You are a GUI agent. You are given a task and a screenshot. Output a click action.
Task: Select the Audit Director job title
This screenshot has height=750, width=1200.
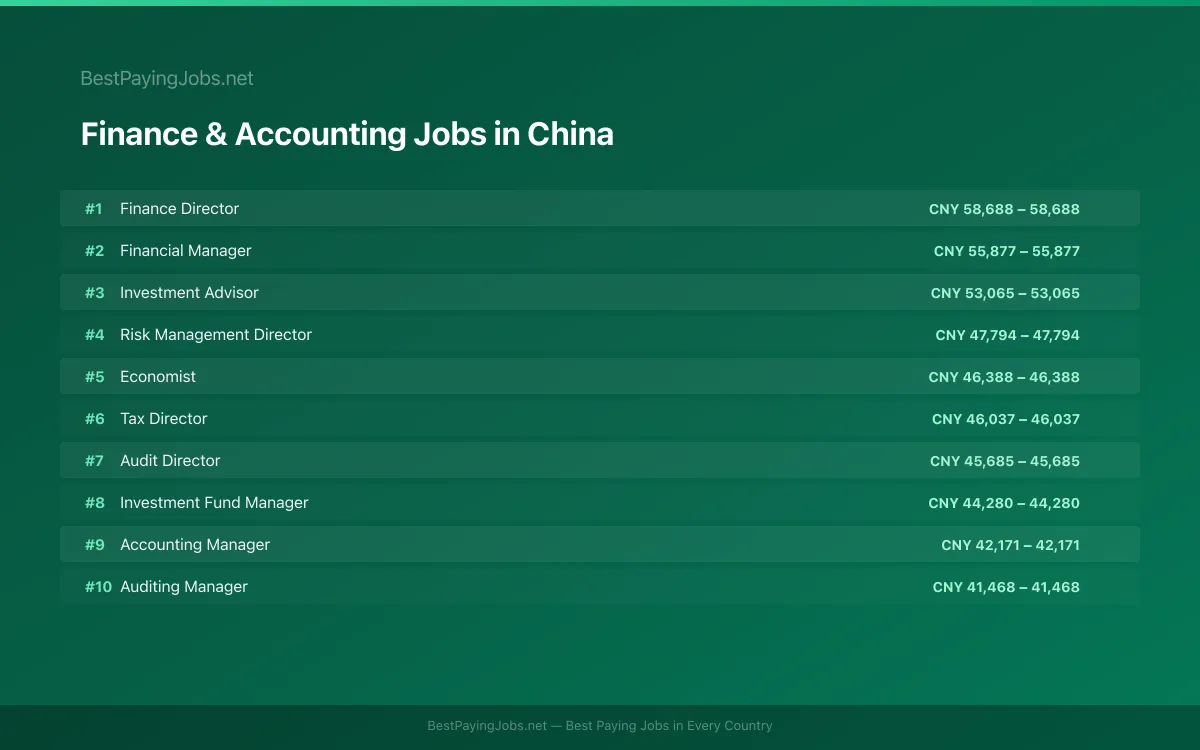click(x=170, y=460)
